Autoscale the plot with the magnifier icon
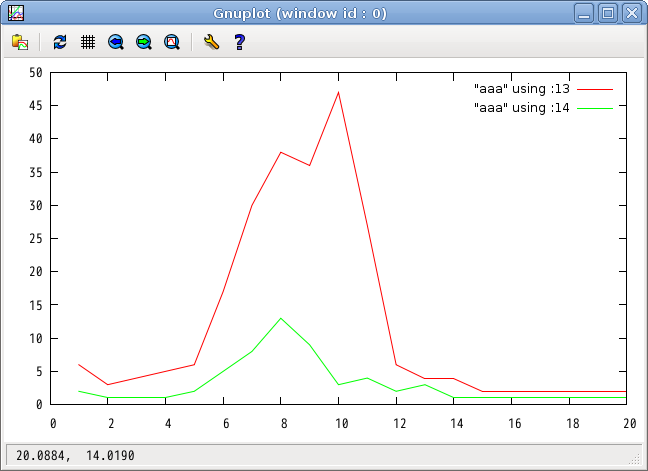 [172, 42]
